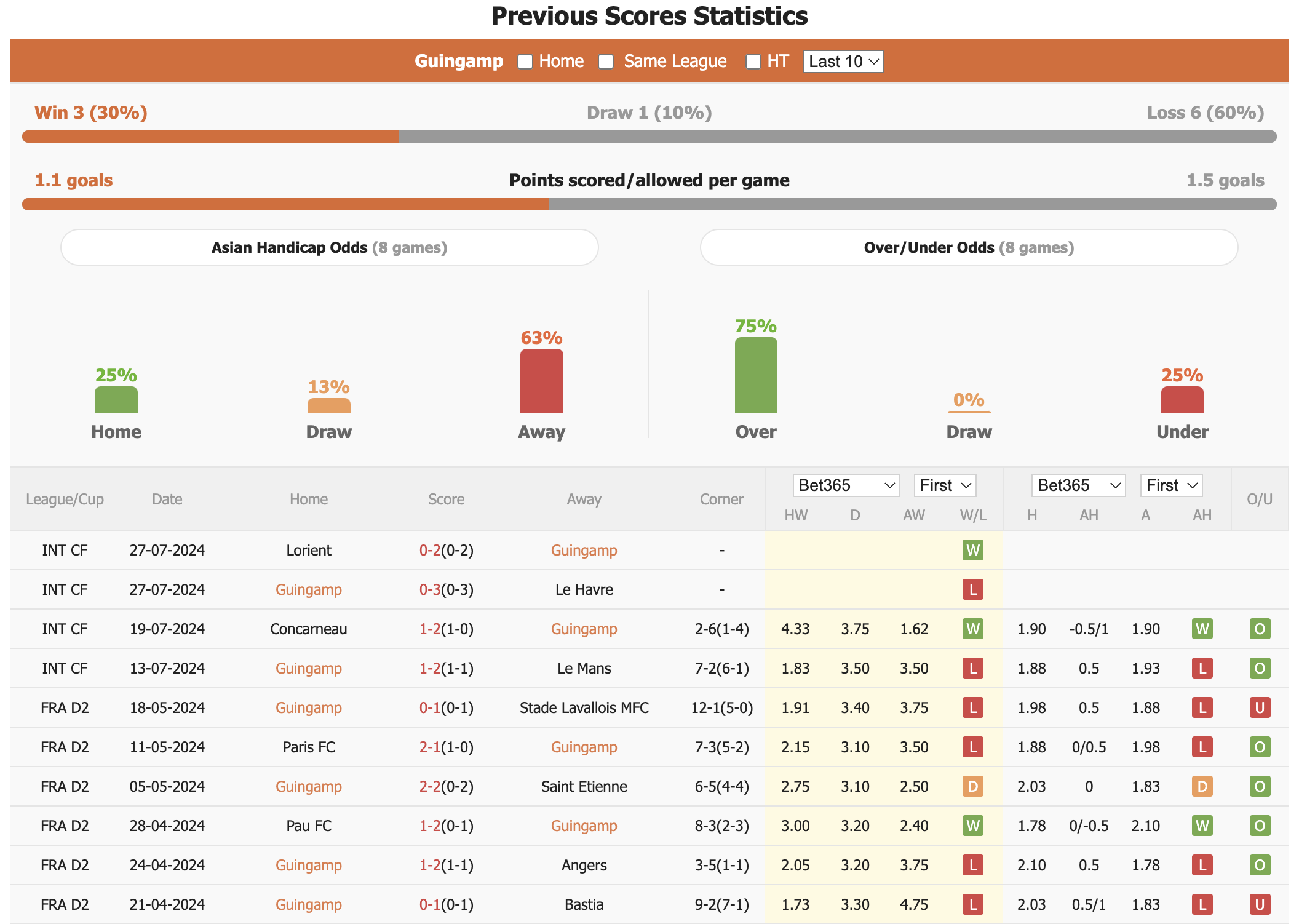Click the orange Draw 13% bar
Screen dimensions: 1299x924
coord(329,406)
